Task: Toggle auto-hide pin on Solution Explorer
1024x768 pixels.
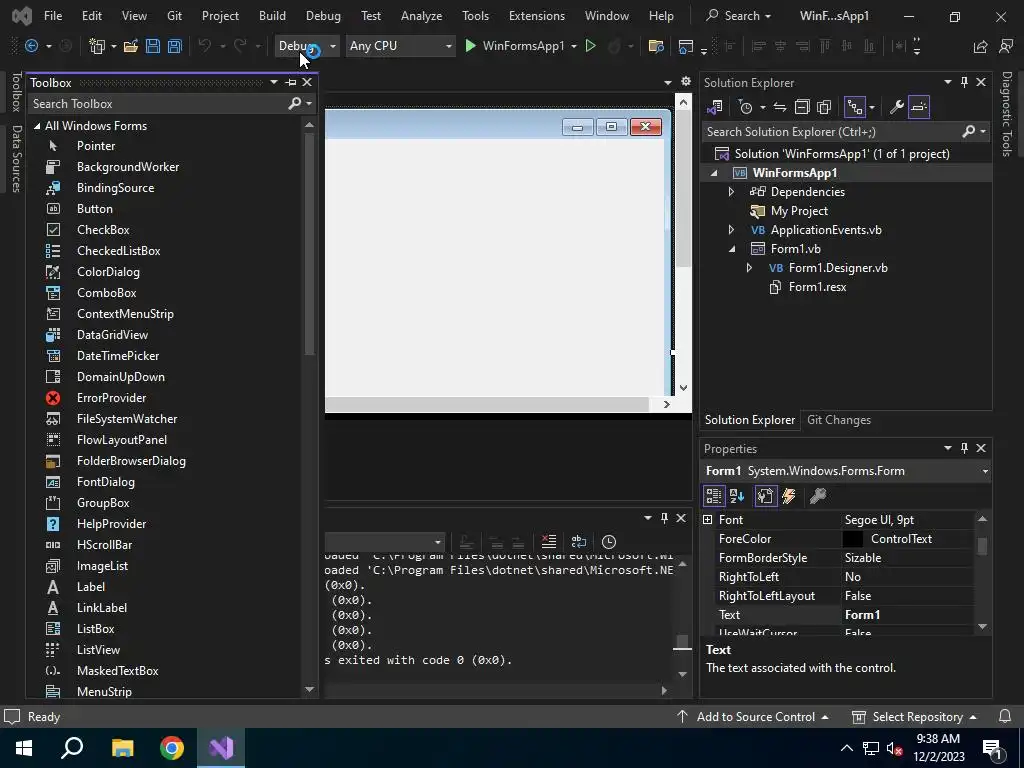Action: tap(964, 82)
